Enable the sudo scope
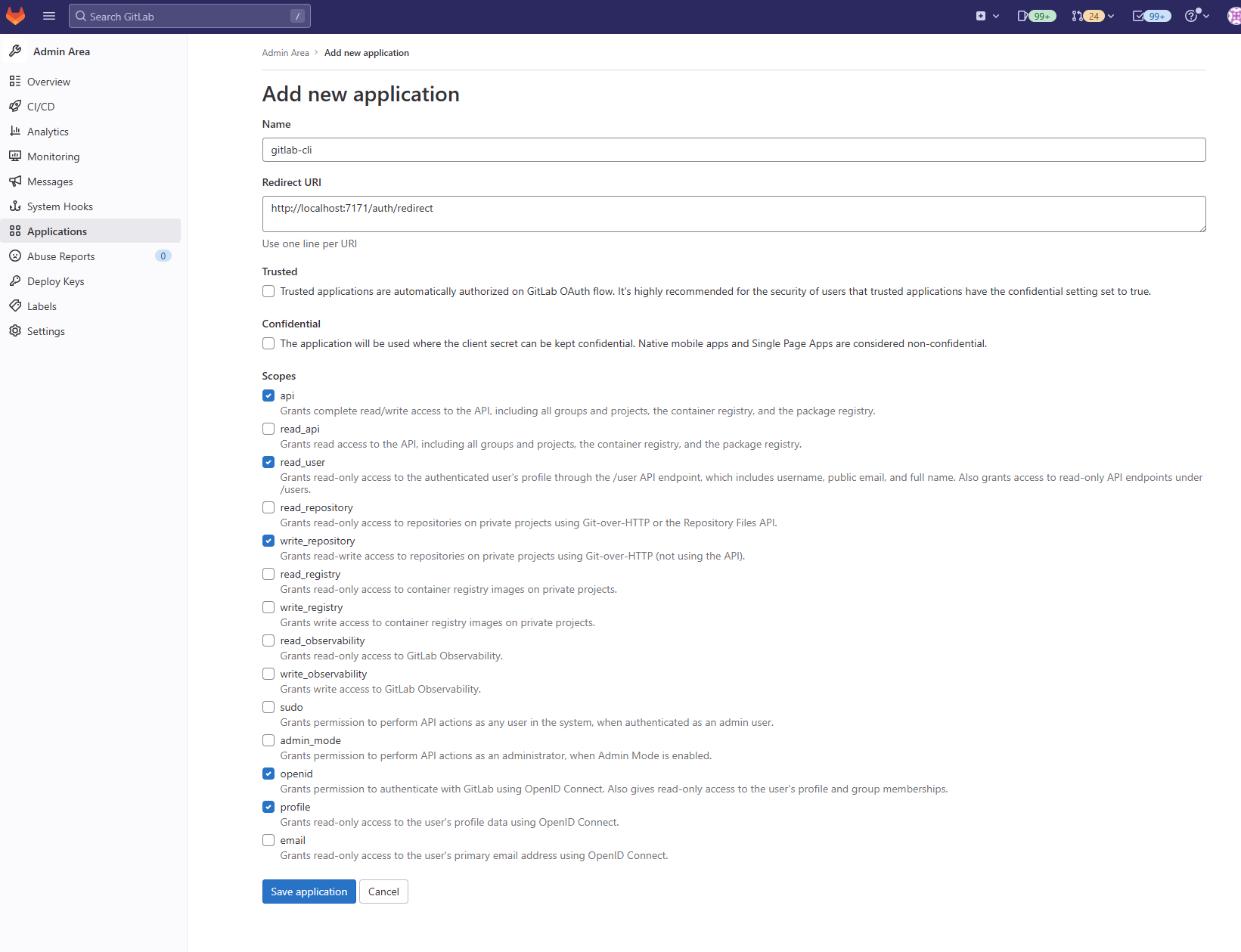 click(x=268, y=706)
